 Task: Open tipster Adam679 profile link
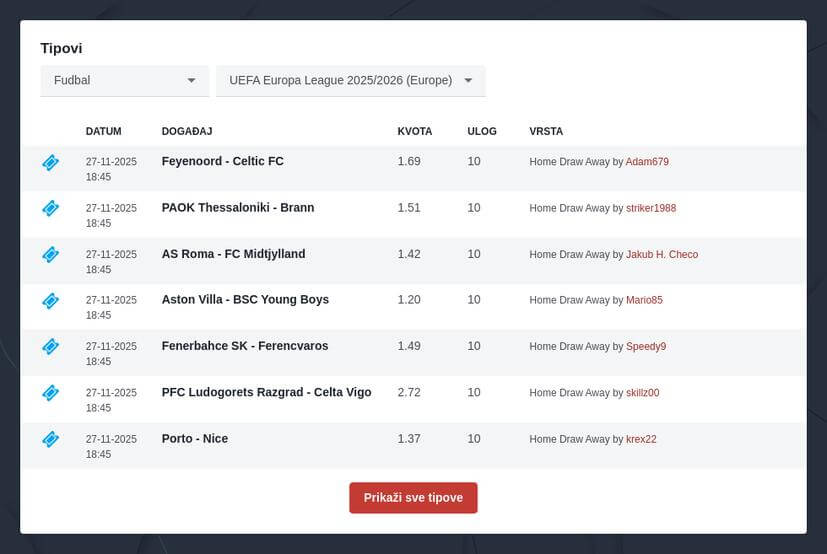[647, 162]
